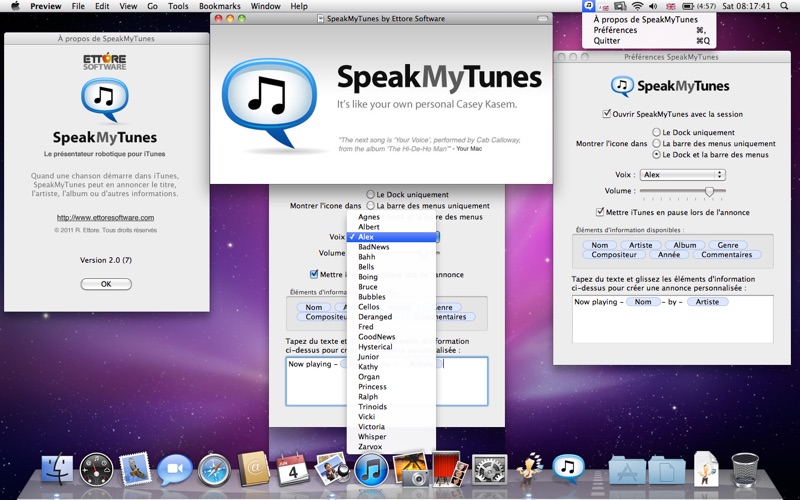Pick the checked Alex voice entry
The image size is (800, 500).
pyautogui.click(x=391, y=237)
